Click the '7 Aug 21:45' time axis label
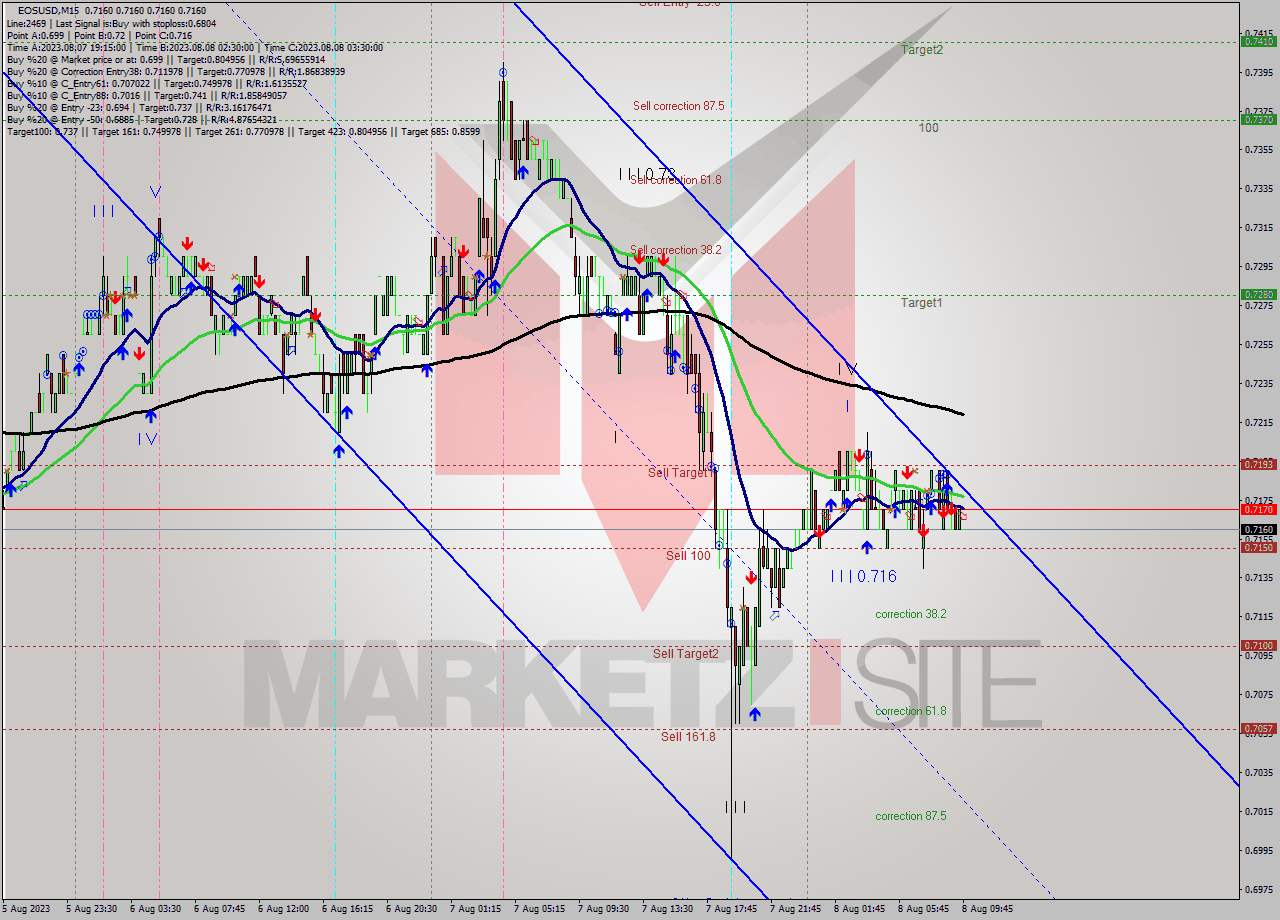This screenshot has width=1280, height=920. [x=795, y=909]
